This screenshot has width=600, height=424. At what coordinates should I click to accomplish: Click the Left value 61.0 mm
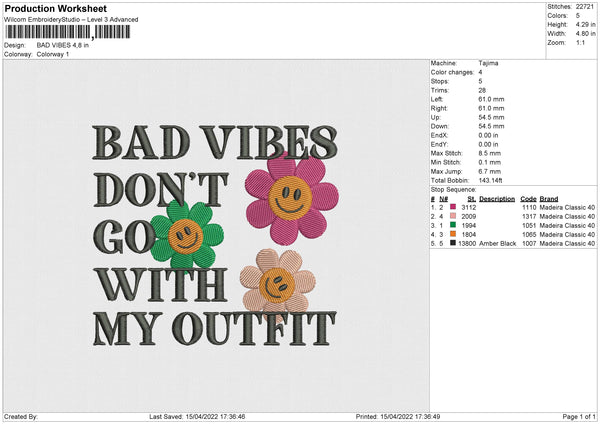click(491, 99)
